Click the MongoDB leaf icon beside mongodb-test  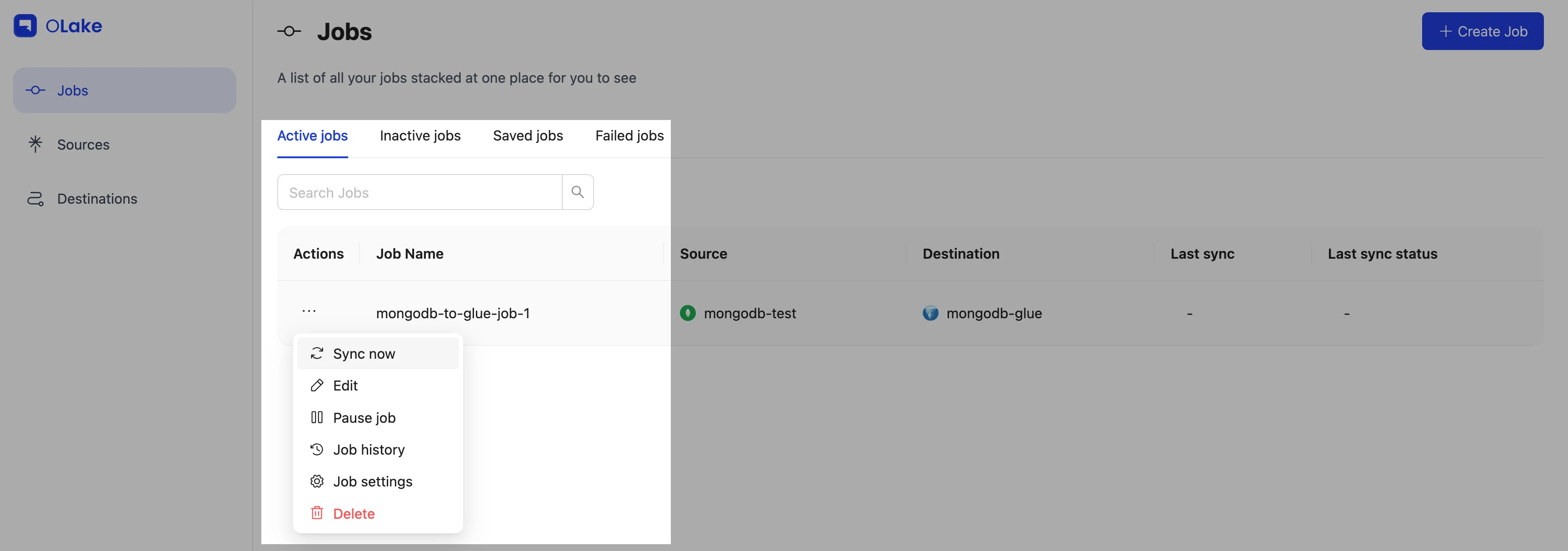(687, 313)
